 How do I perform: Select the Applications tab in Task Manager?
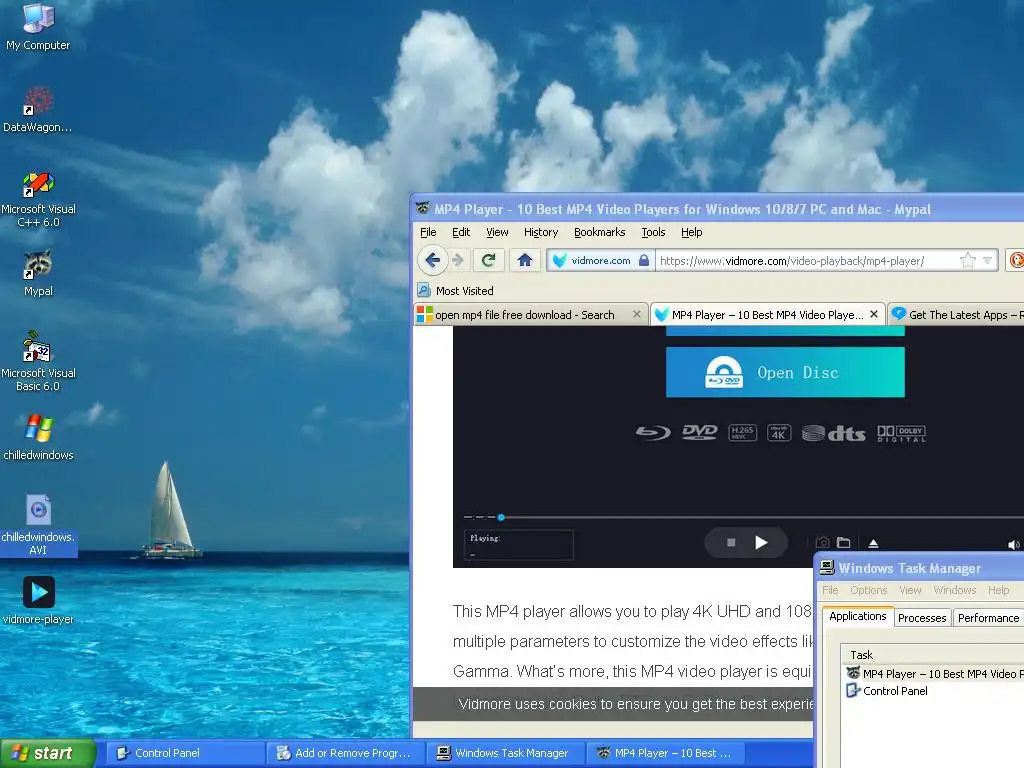coord(857,616)
